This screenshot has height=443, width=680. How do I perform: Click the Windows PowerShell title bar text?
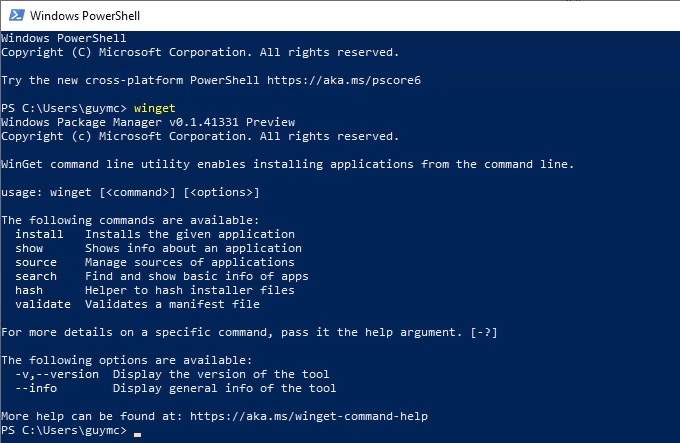coord(84,16)
